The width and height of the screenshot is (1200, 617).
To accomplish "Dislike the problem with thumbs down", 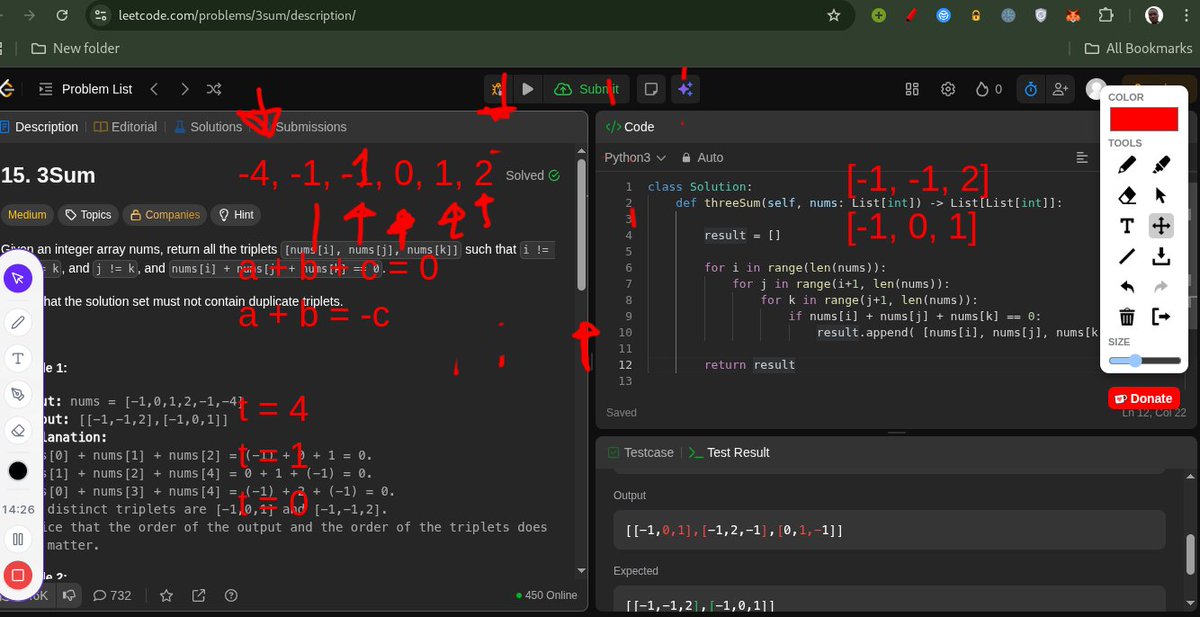I will click(68, 595).
